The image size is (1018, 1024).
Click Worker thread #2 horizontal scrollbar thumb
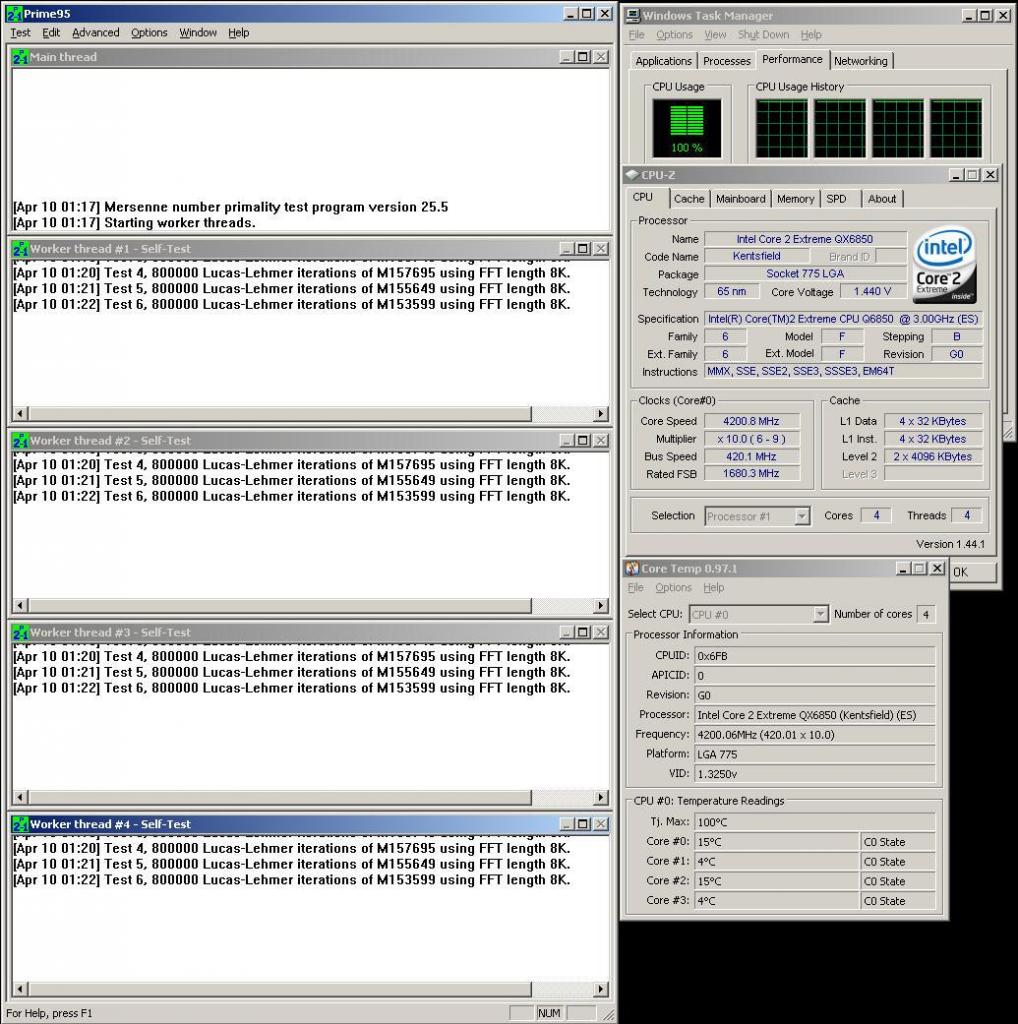click(280, 605)
